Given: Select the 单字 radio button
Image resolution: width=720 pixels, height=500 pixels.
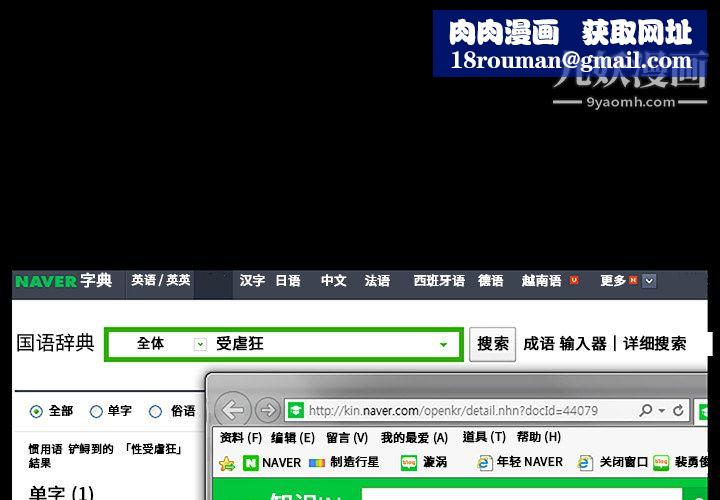Looking at the screenshot, I should 96,411.
